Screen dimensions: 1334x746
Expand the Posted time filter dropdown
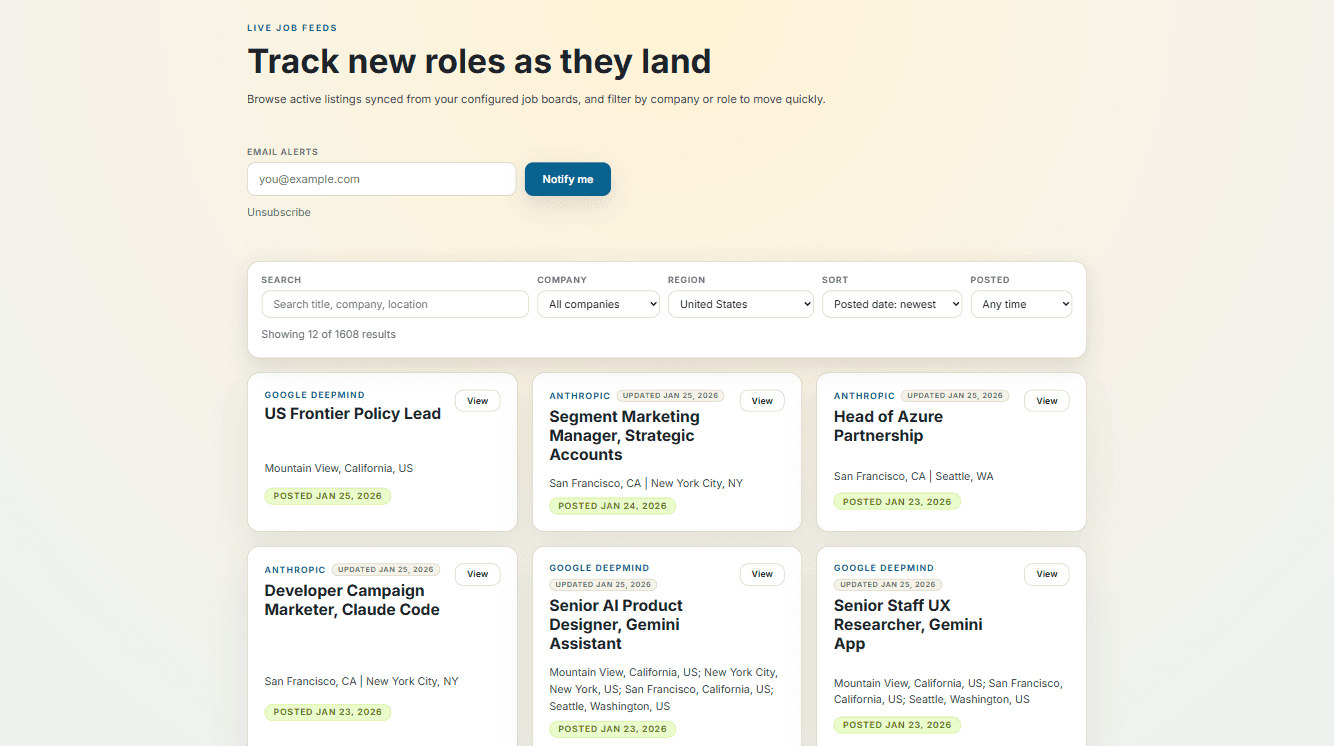(1021, 303)
